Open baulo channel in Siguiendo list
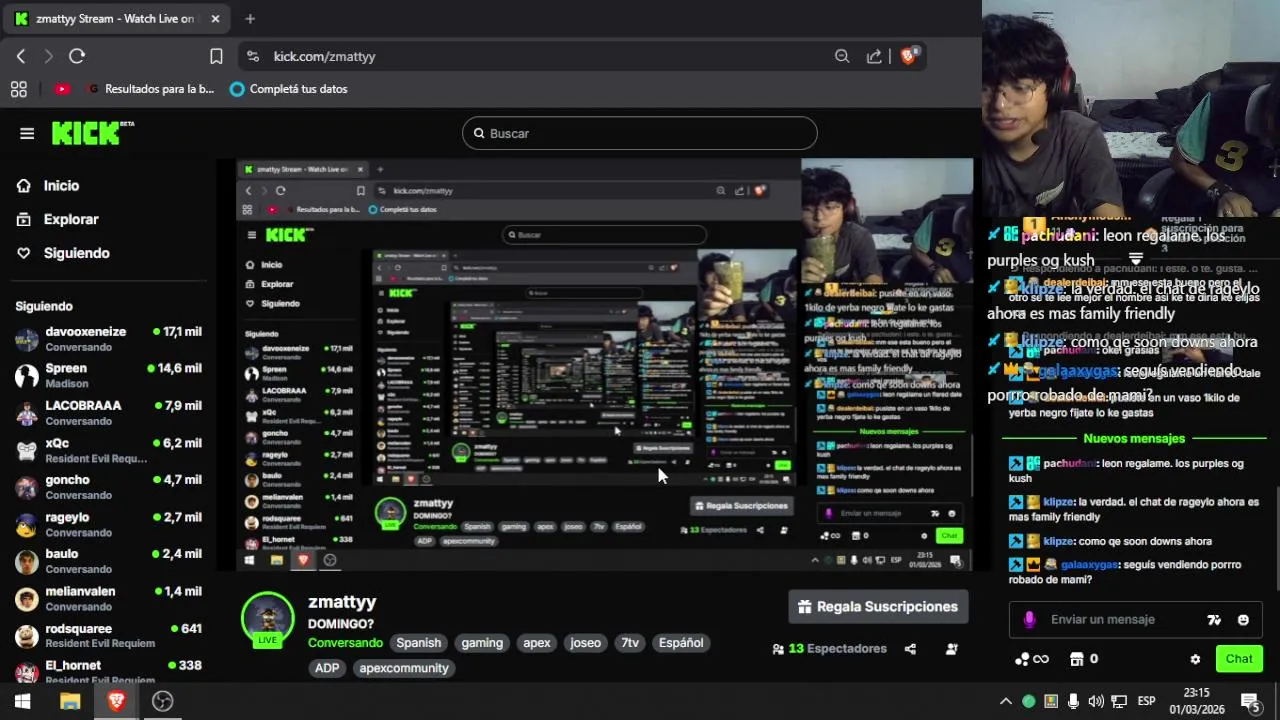1280x720 pixels. [108, 561]
